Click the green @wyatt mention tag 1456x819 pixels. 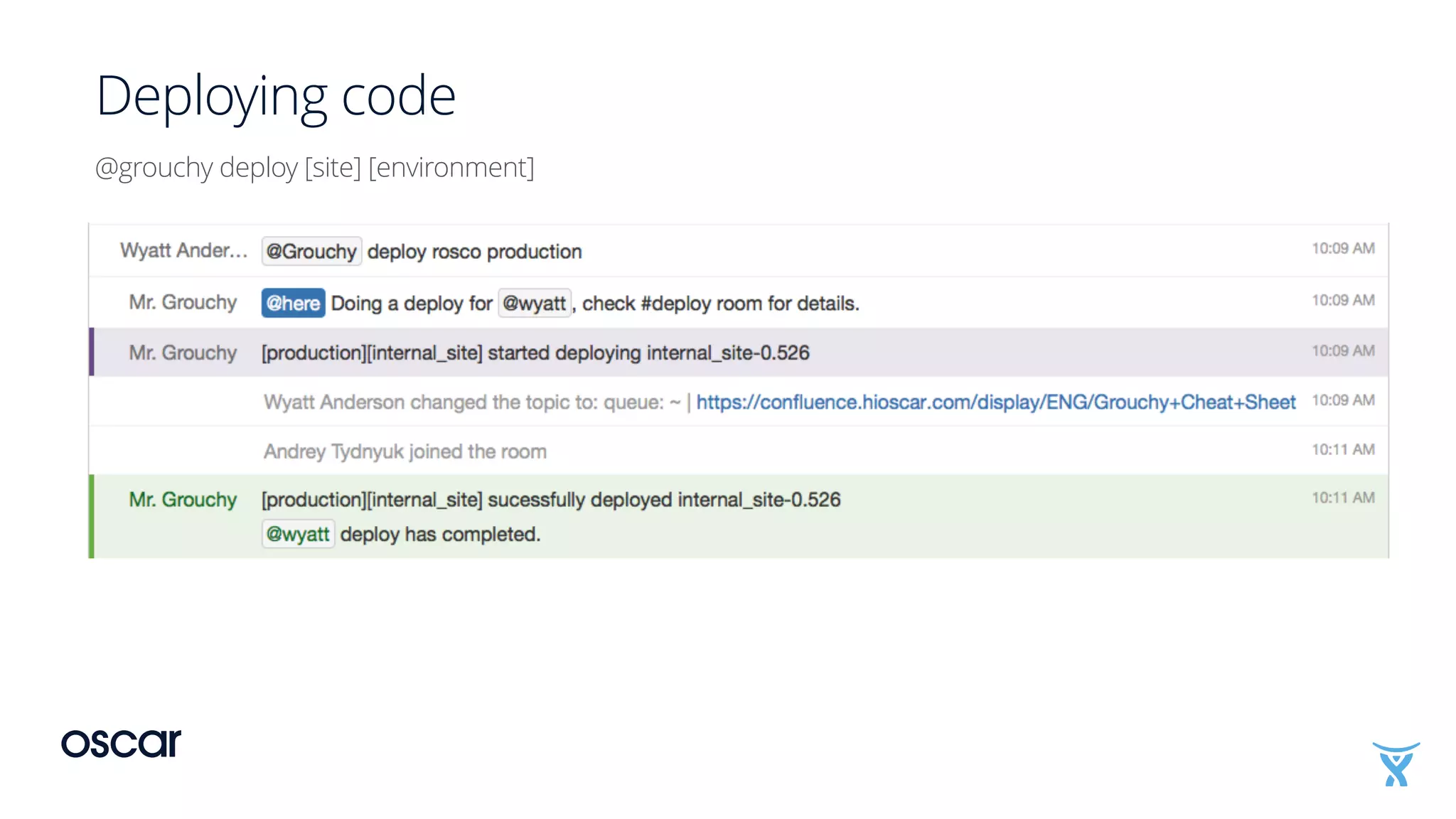[x=298, y=534]
